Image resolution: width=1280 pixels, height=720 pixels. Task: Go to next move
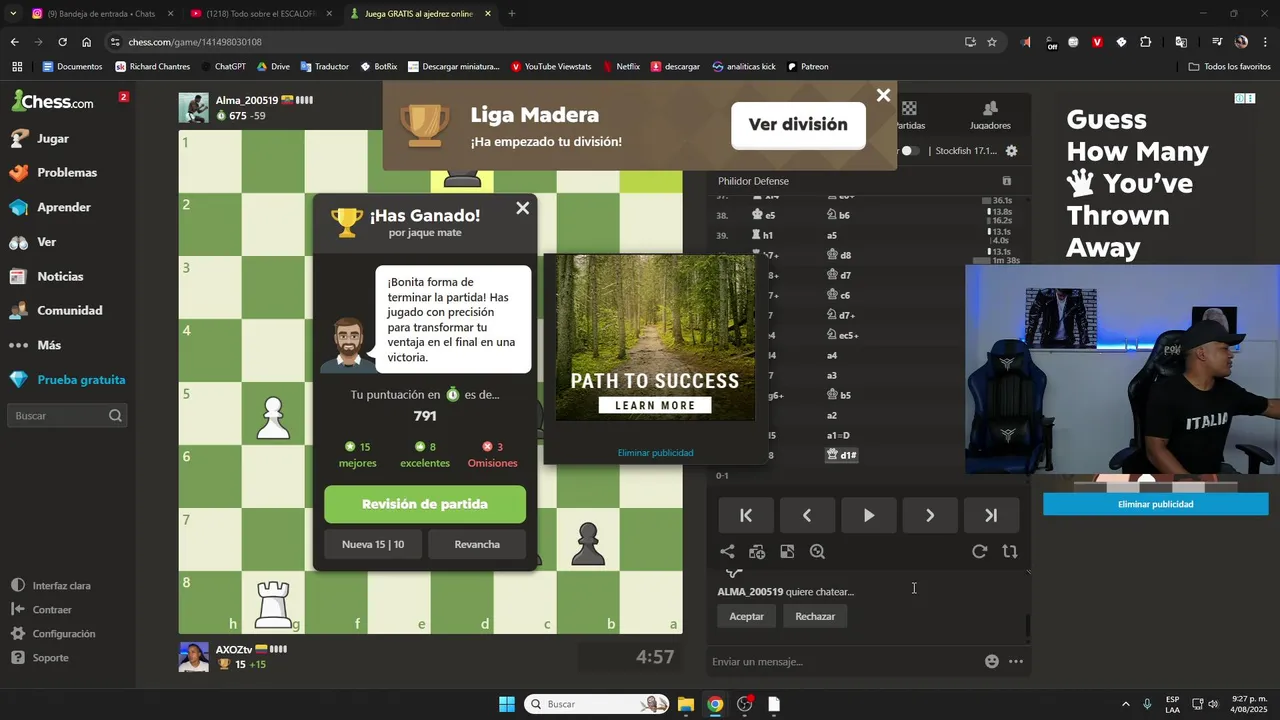click(x=929, y=515)
